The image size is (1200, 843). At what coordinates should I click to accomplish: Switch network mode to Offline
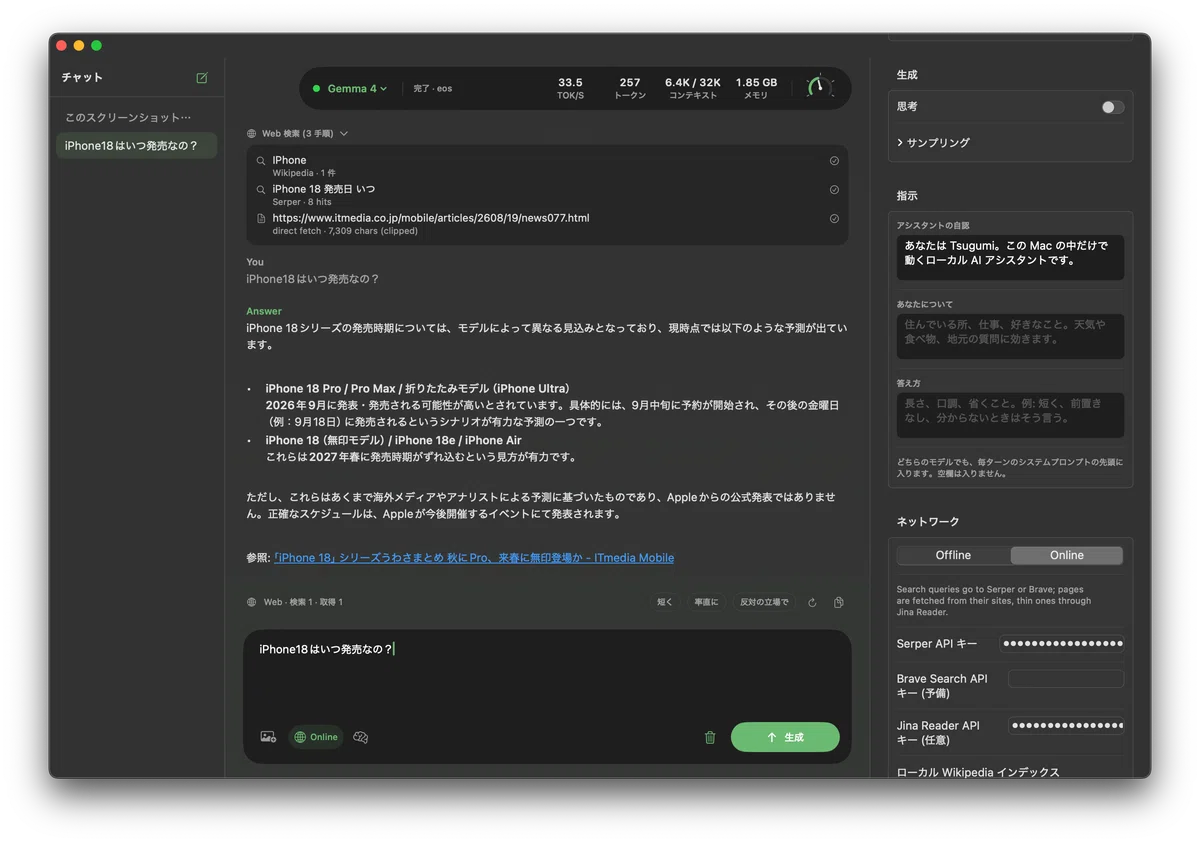point(953,555)
